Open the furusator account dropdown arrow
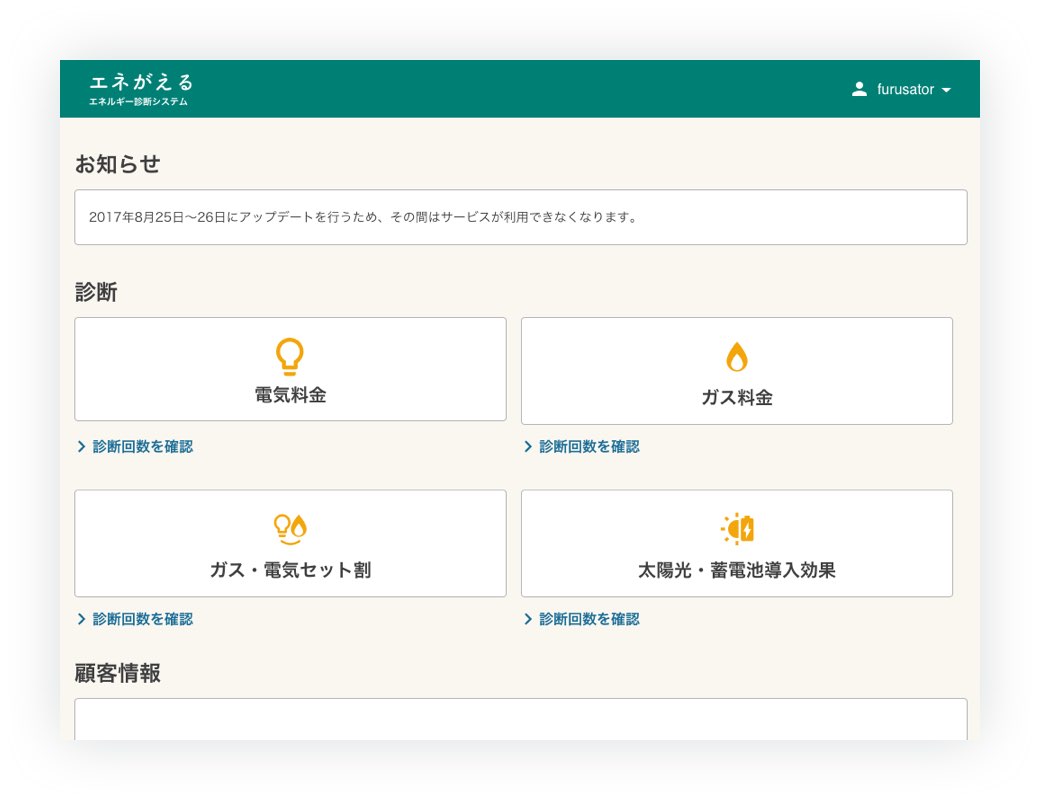The image size is (1040, 800). point(946,90)
